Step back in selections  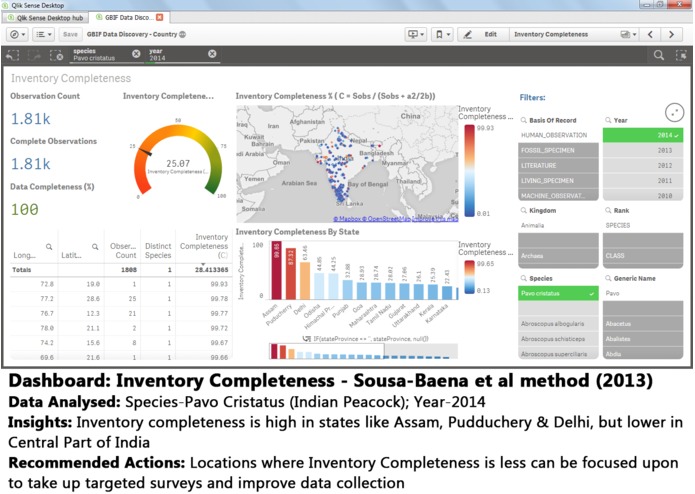click(13, 55)
